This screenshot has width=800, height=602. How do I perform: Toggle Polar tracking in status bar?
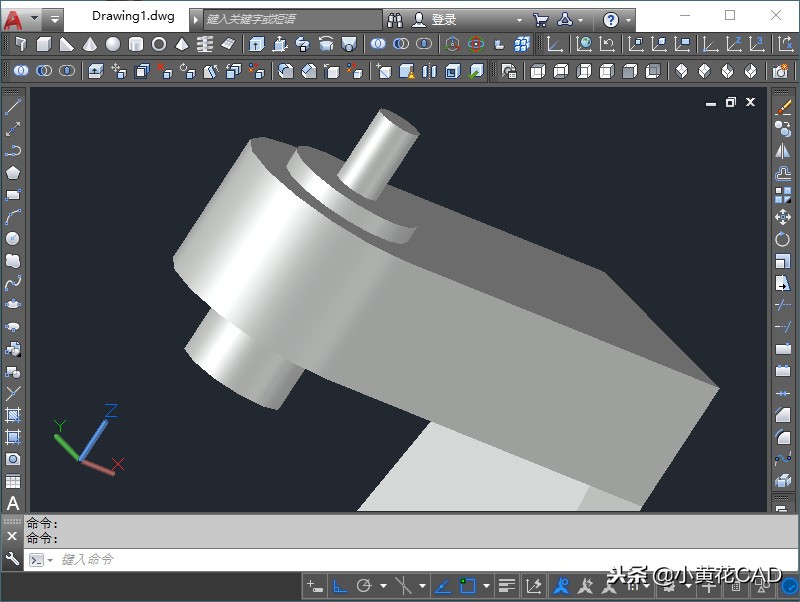pos(364,586)
